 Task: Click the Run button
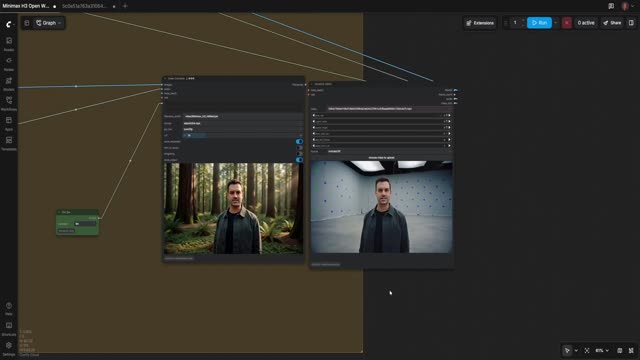click(539, 23)
